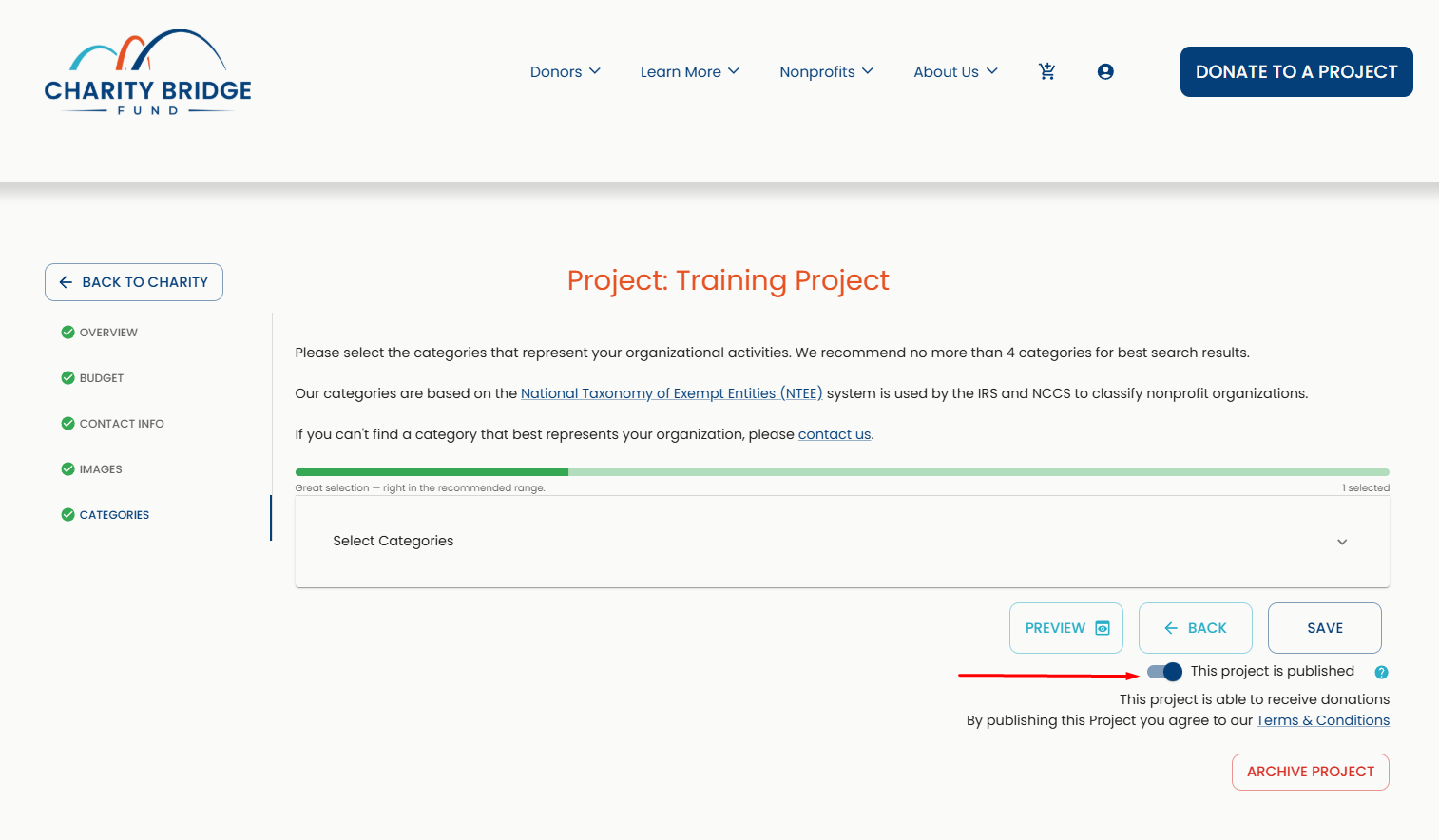This screenshot has width=1439, height=840.
Task: Click the preview eye icon
Action: point(1103,628)
